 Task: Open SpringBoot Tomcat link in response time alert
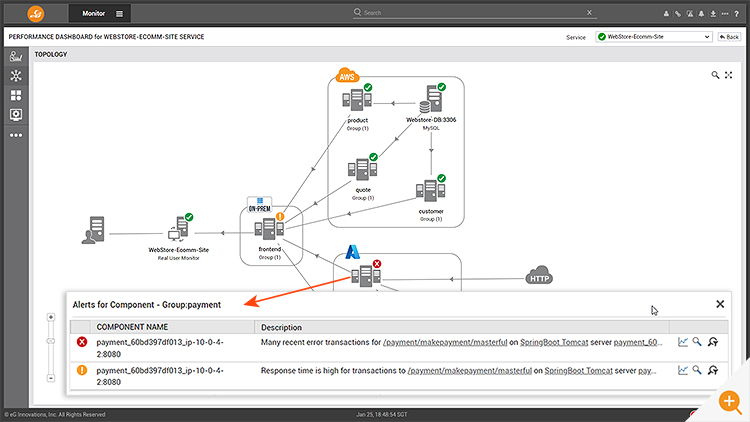(x=578, y=370)
